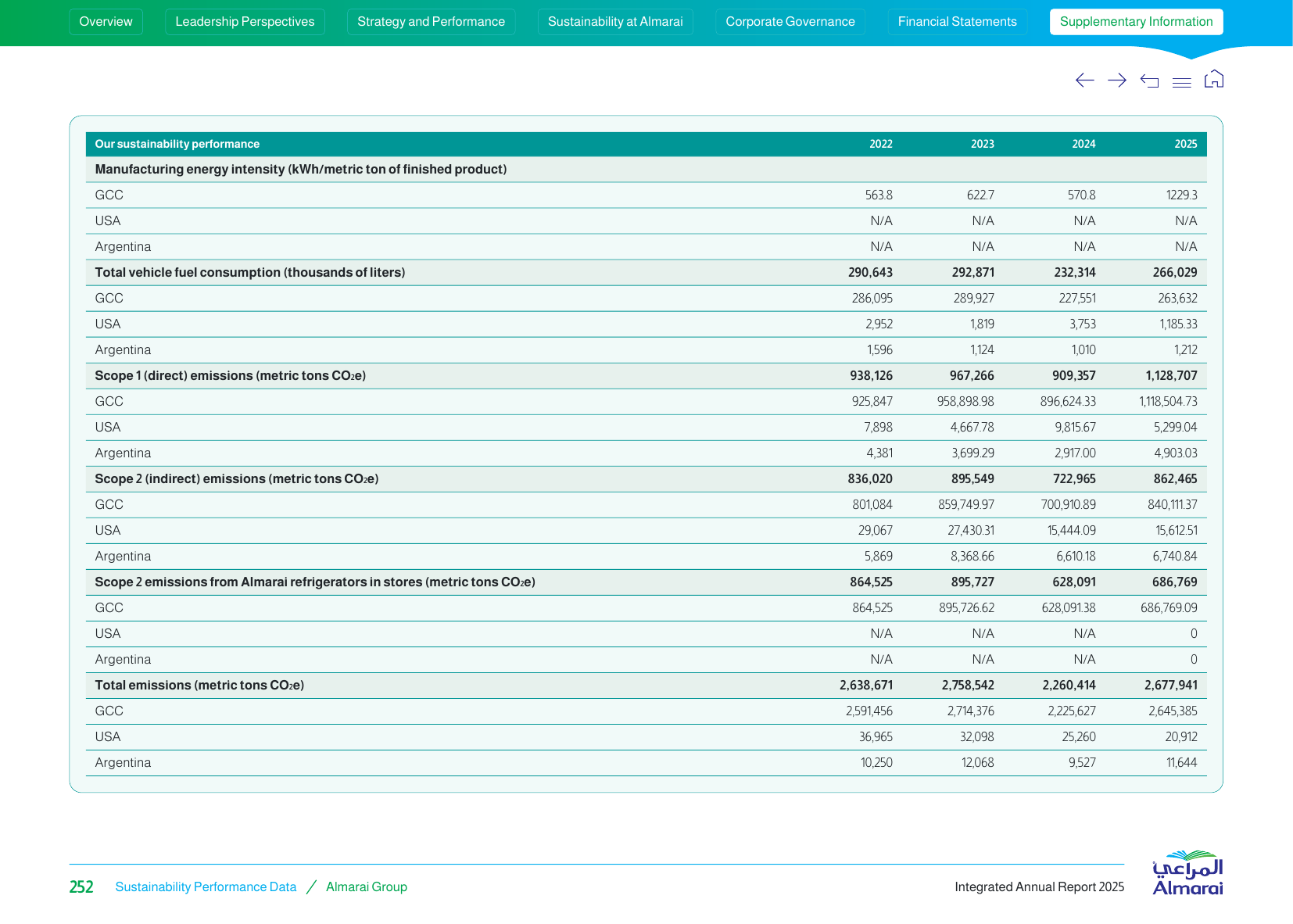1293x924 pixels.
Task: Click Argentina value 6,740.84
Action: click(x=1175, y=556)
